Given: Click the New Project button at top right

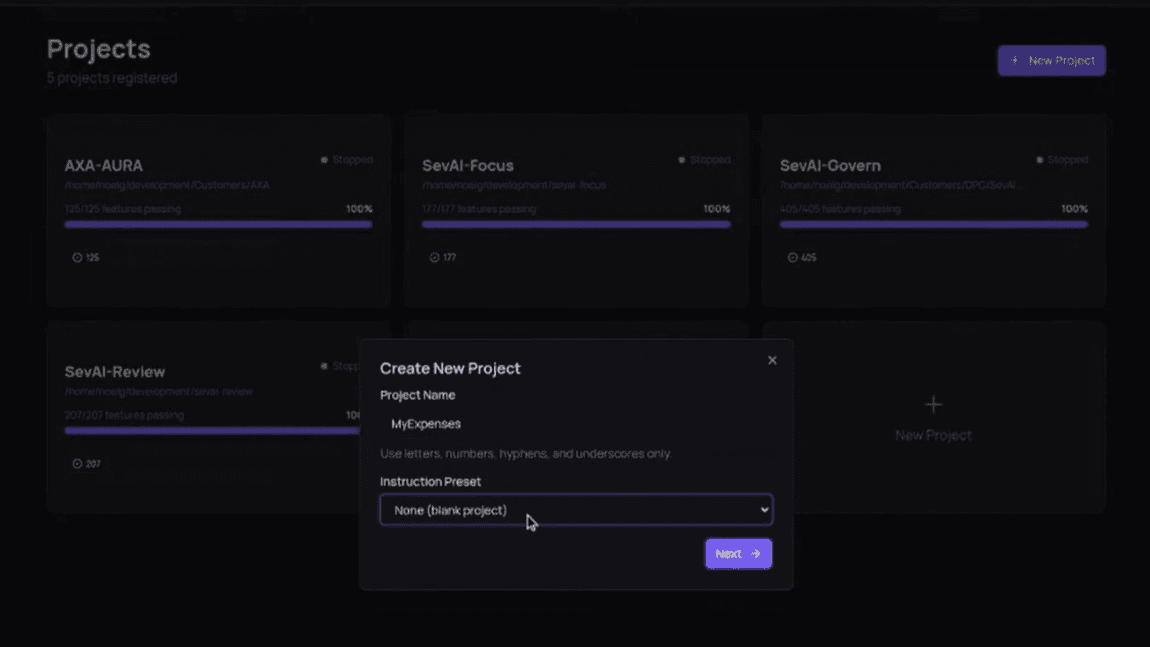Looking at the screenshot, I should (1051, 60).
